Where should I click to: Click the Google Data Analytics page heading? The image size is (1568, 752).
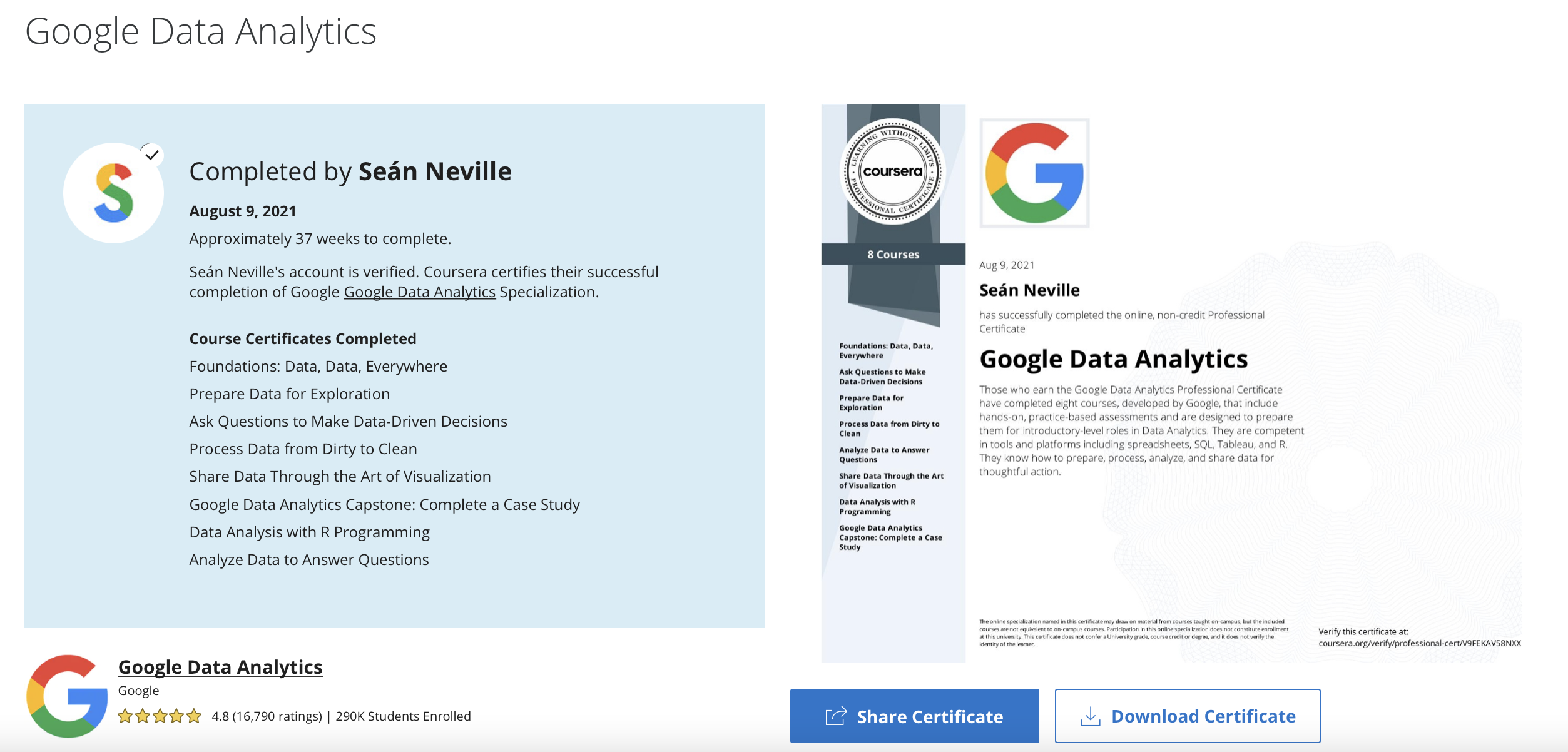point(201,31)
